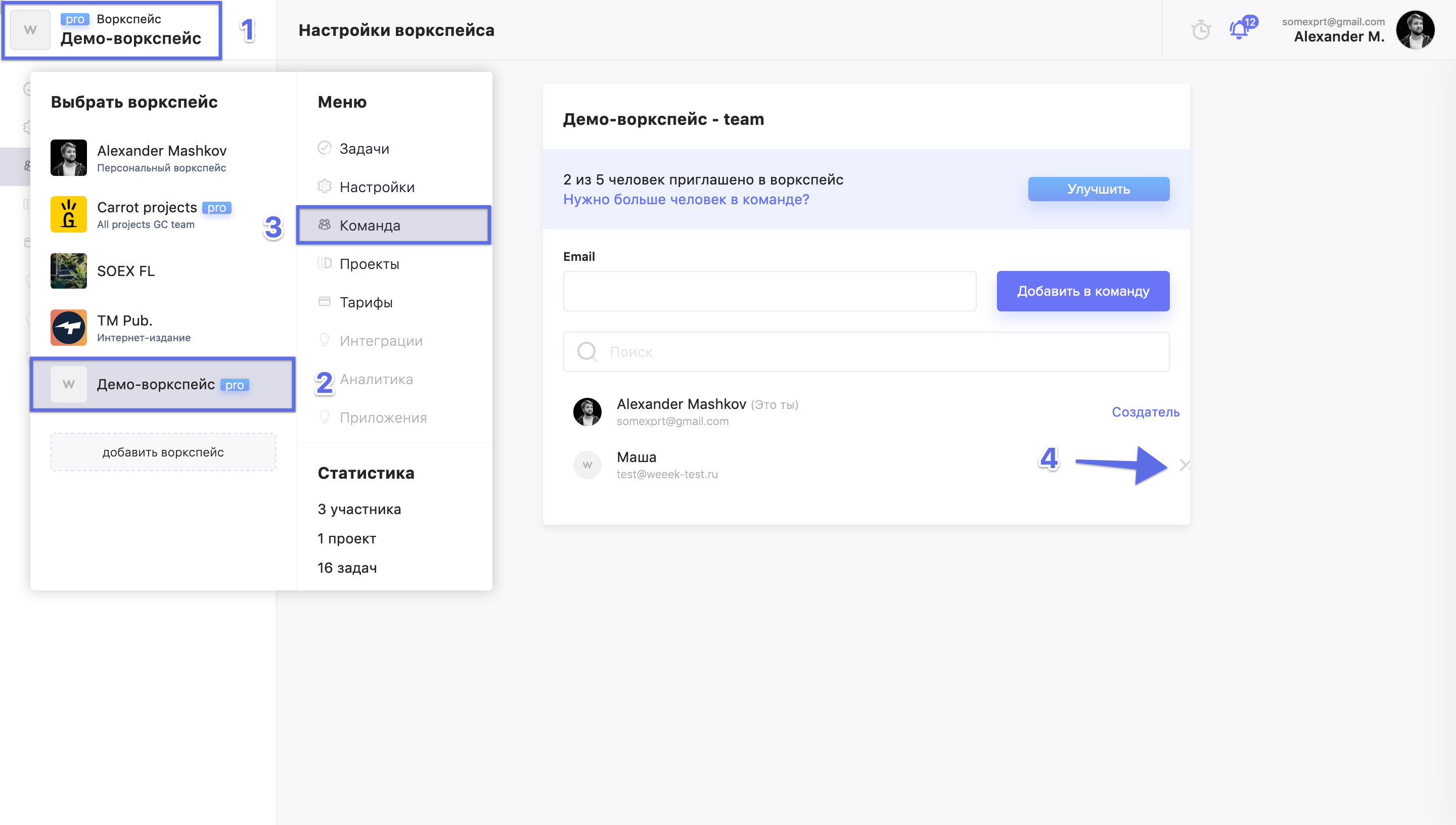Click the 1 проект statistic
The width and height of the screenshot is (1456, 825).
pyautogui.click(x=347, y=538)
